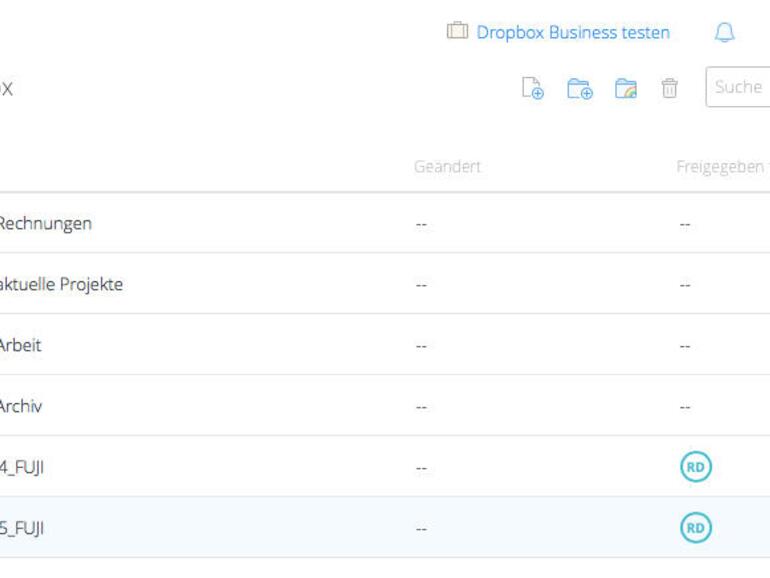
Task: Click the RD avatar in the 5_FUJI row
Action: pos(696,528)
